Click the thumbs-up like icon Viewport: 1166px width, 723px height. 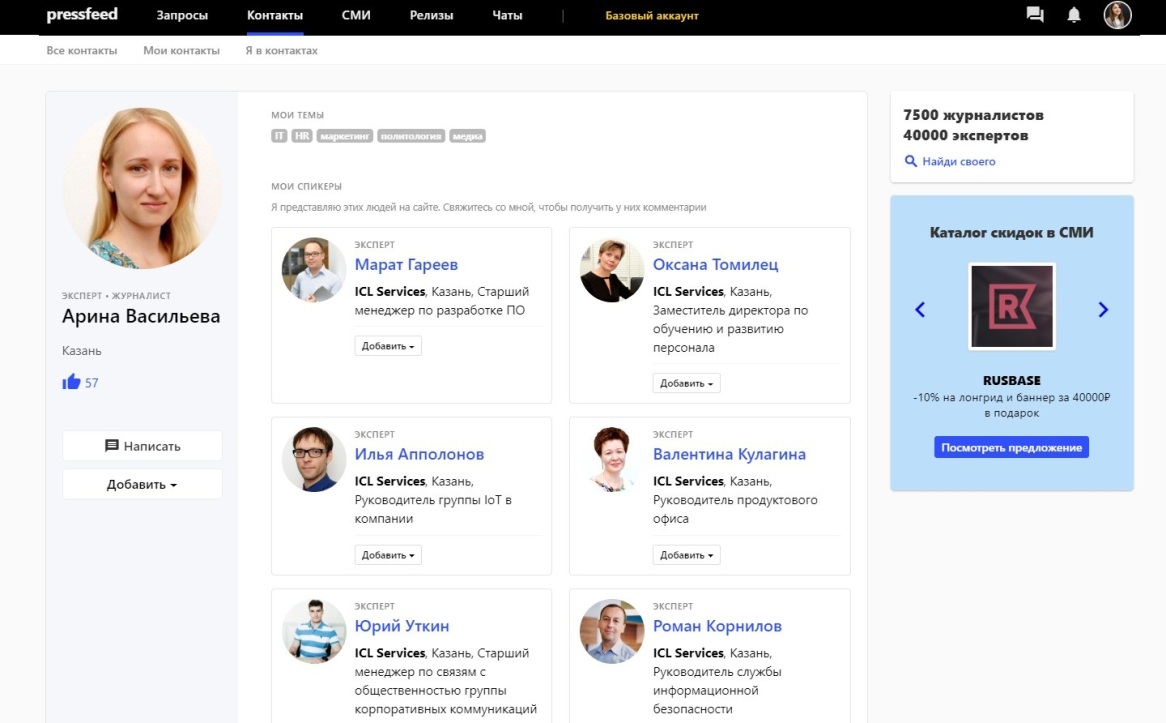pos(71,382)
